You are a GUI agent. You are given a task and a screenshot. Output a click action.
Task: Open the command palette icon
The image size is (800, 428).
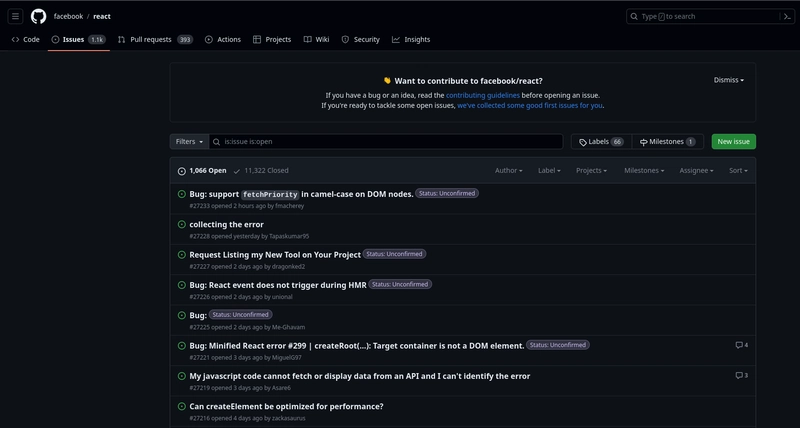787,16
